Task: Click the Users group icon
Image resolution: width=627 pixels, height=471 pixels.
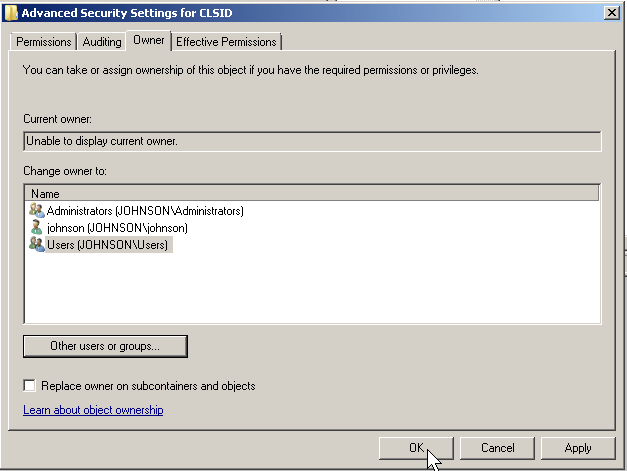Action: point(37,245)
